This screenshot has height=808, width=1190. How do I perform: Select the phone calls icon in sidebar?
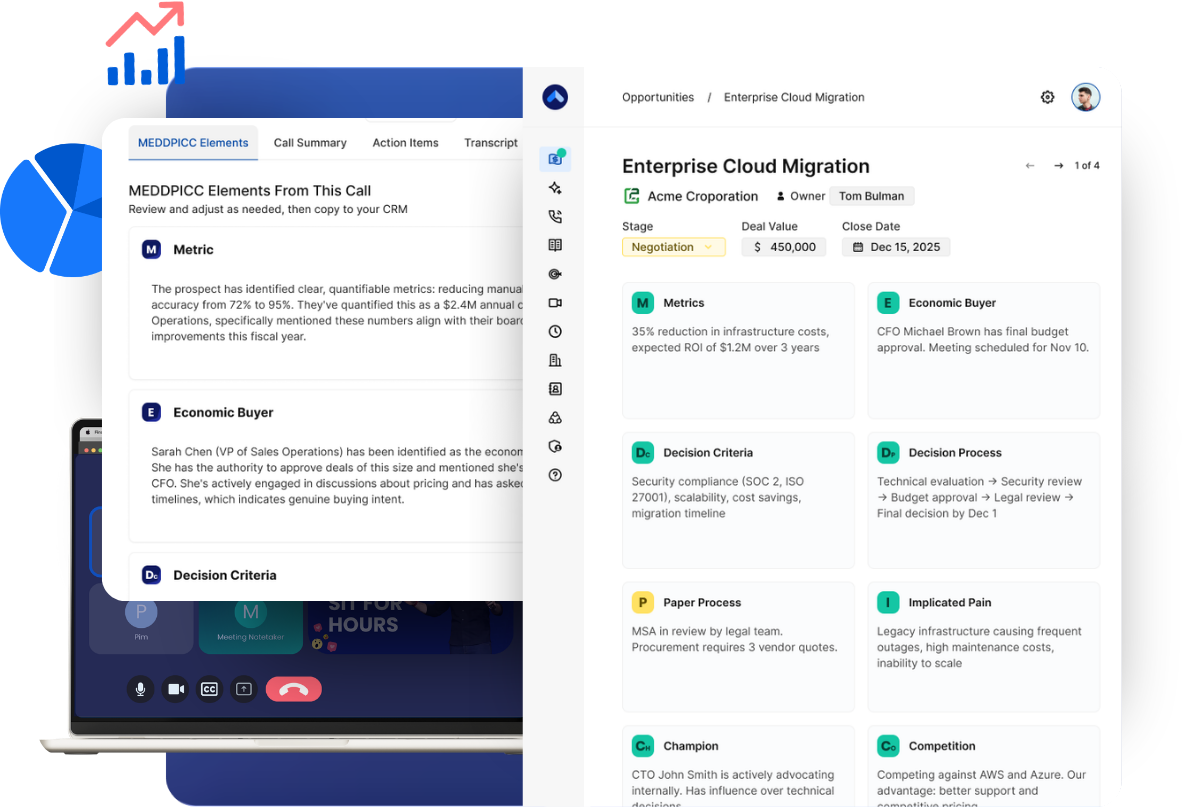(x=555, y=216)
